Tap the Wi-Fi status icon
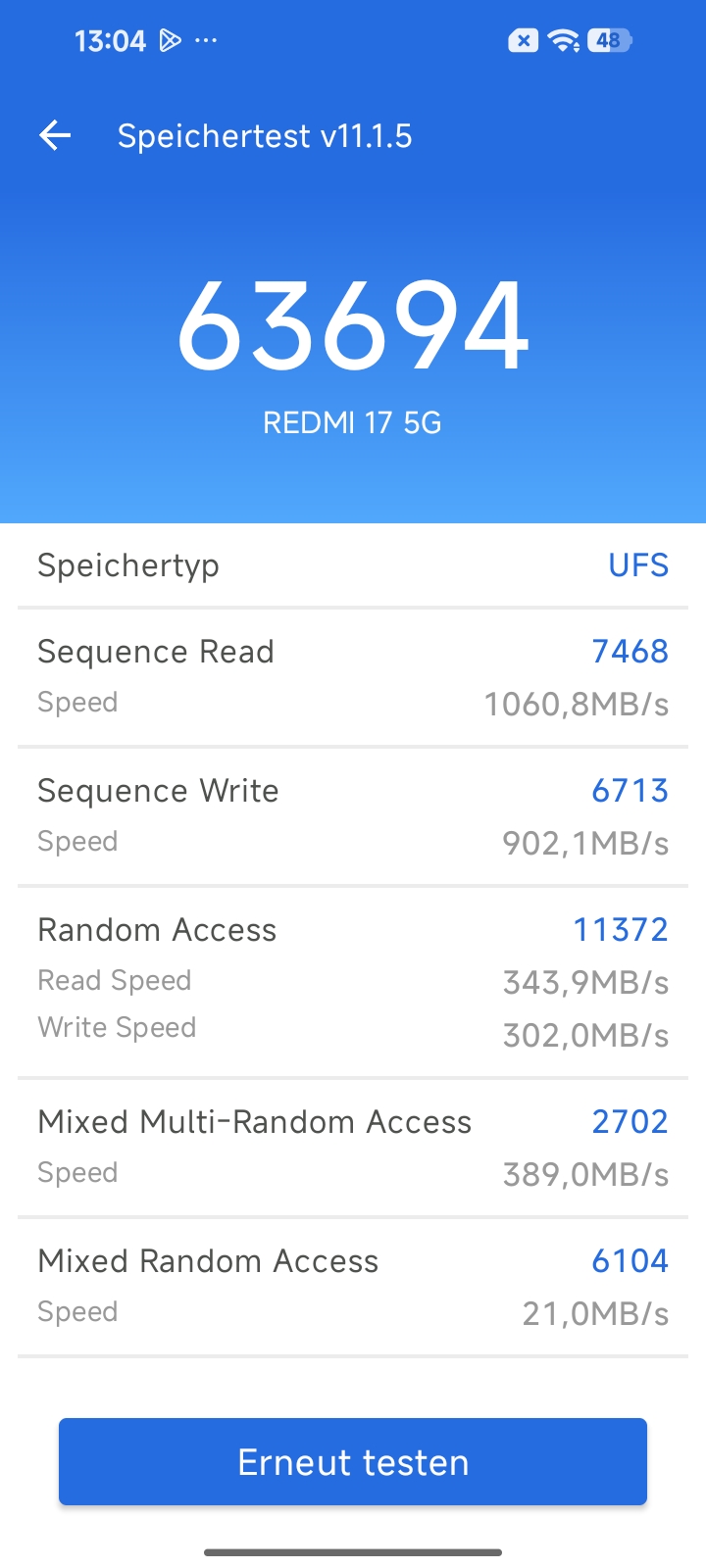706x1568 pixels. pyautogui.click(x=563, y=40)
